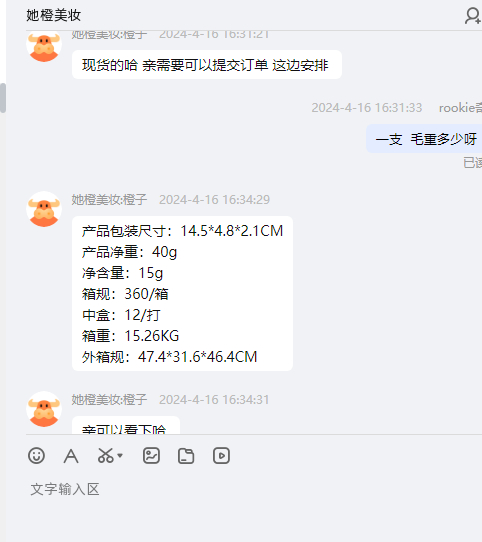Viewport: 482px width, 542px height.
Task: Click the avatar beside the 16:34:31 message
Action: (x=44, y=409)
